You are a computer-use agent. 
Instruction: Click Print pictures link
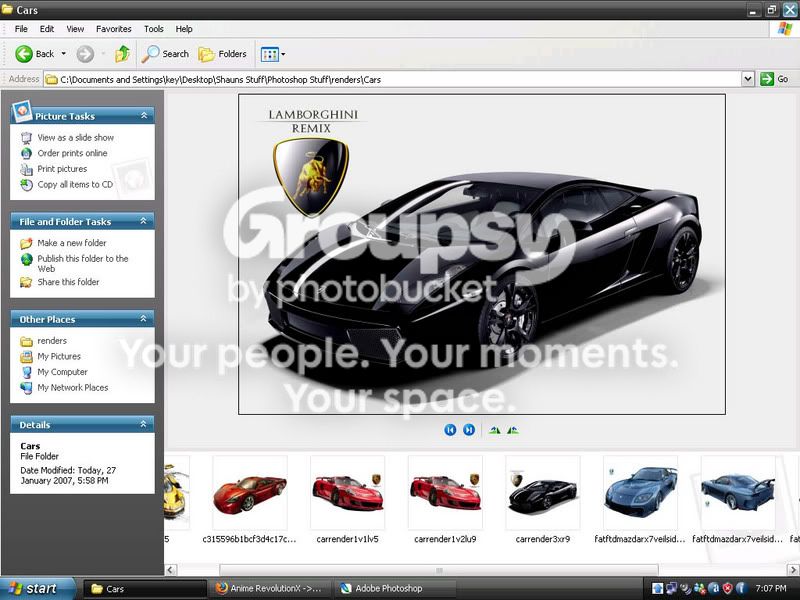click(62, 169)
